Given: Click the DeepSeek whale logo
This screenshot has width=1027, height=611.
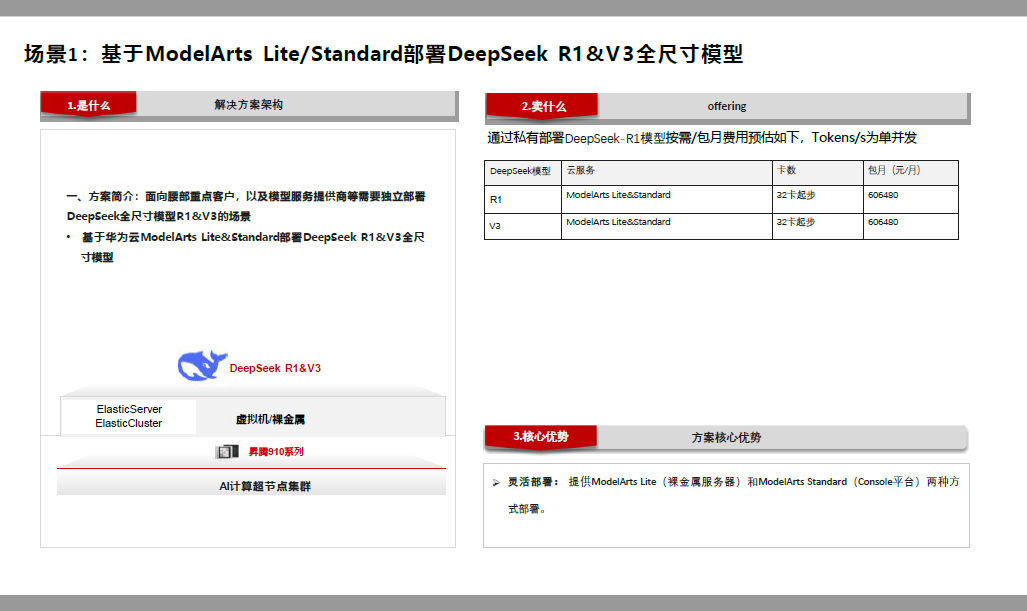Looking at the screenshot, I should (202, 365).
